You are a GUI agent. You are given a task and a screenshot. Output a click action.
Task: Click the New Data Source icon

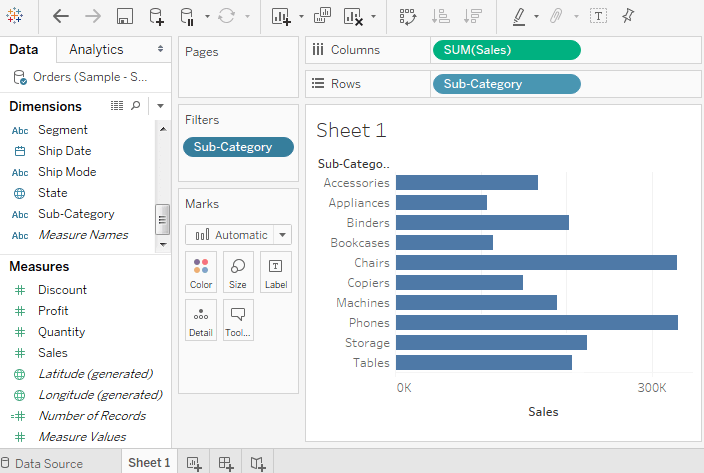click(x=156, y=17)
